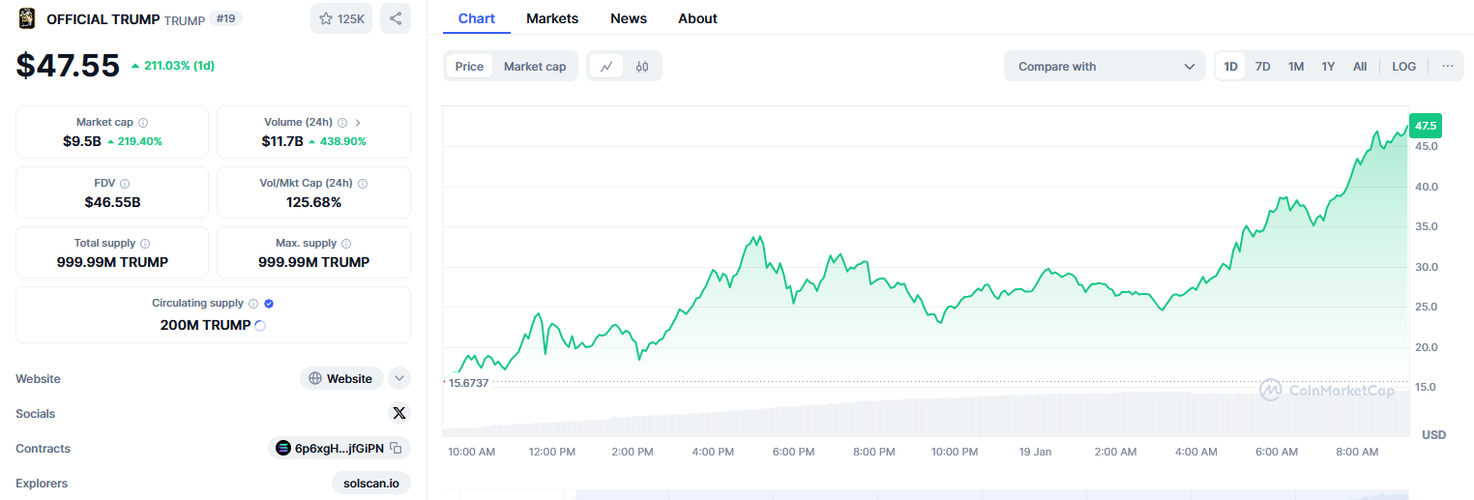Viewport: 1474px width, 500px height.
Task: Click the USD currency label on chart
Action: pyautogui.click(x=1434, y=435)
